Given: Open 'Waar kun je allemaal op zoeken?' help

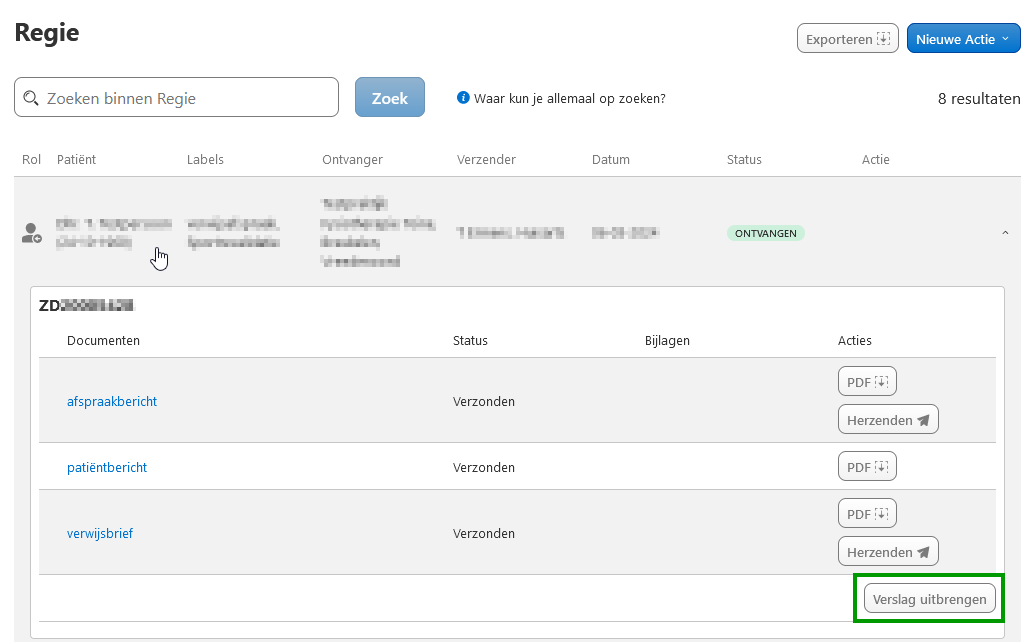Looking at the screenshot, I should click(569, 99).
